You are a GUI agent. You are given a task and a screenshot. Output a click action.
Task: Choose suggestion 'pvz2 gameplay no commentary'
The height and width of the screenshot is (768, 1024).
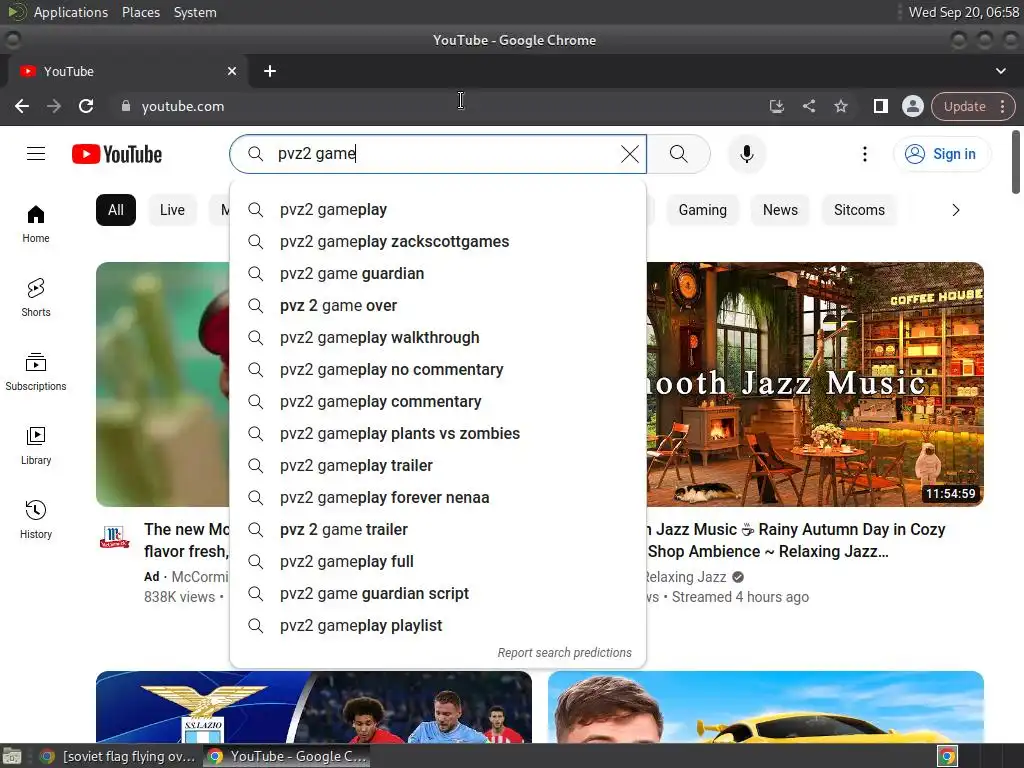[x=438, y=370]
